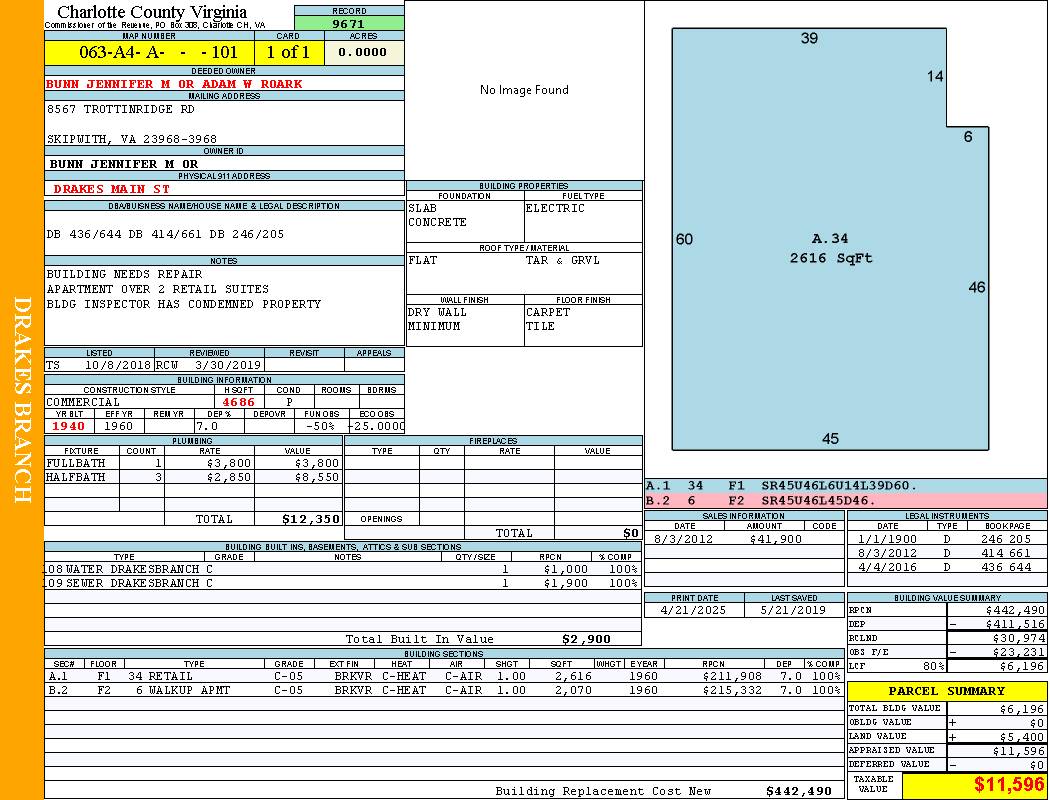Select the map number 063-A4-A-101 field
The image size is (1050, 800).
[x=150, y=53]
